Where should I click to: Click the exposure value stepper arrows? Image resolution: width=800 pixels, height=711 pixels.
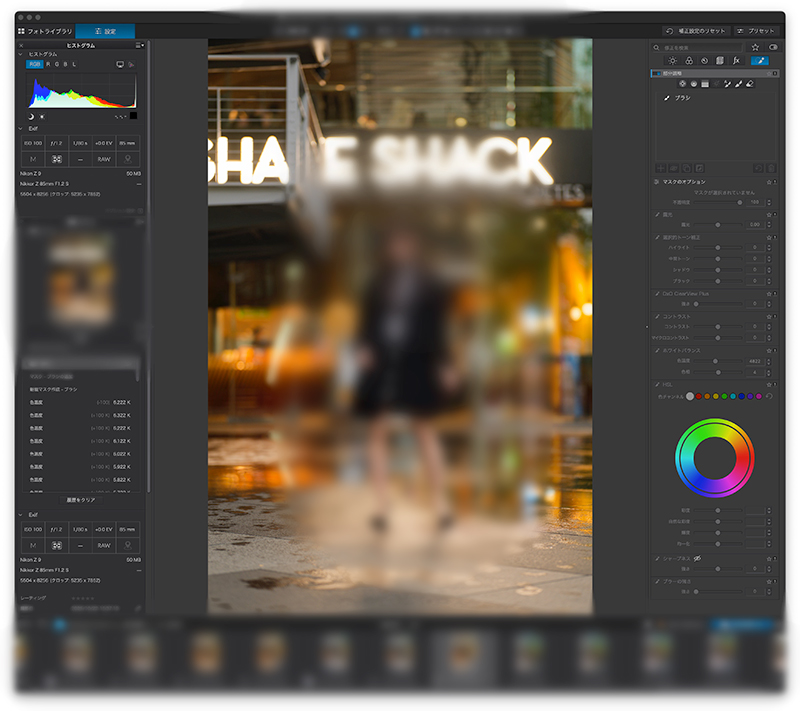pos(769,224)
